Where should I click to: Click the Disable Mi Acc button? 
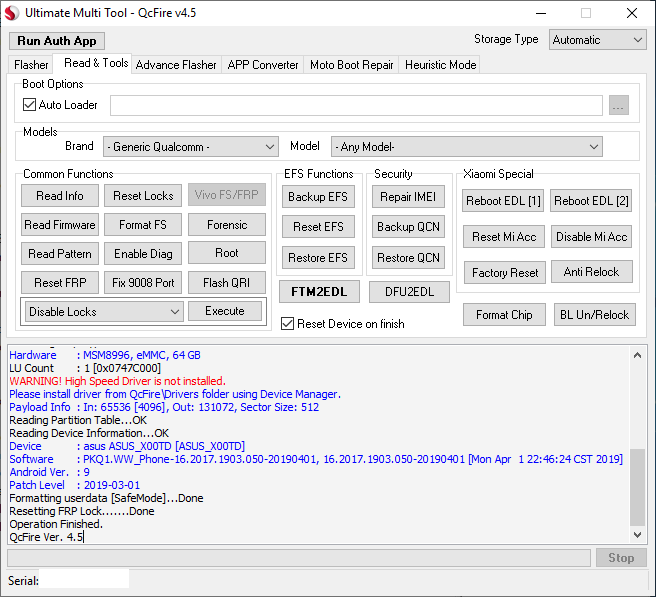(591, 237)
